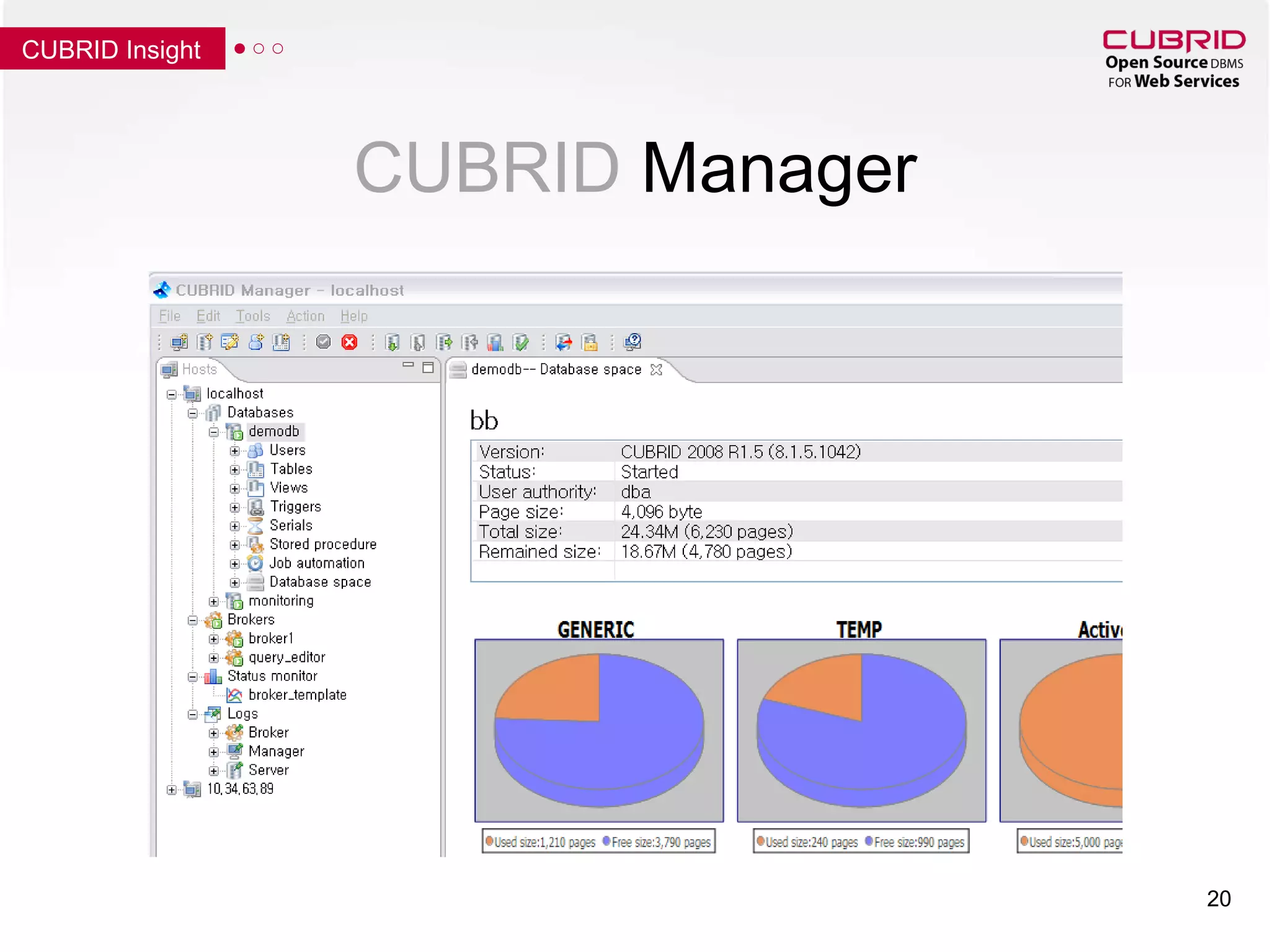Select Job automation tree item
The width and height of the screenshot is (1270, 952).
coord(317,563)
